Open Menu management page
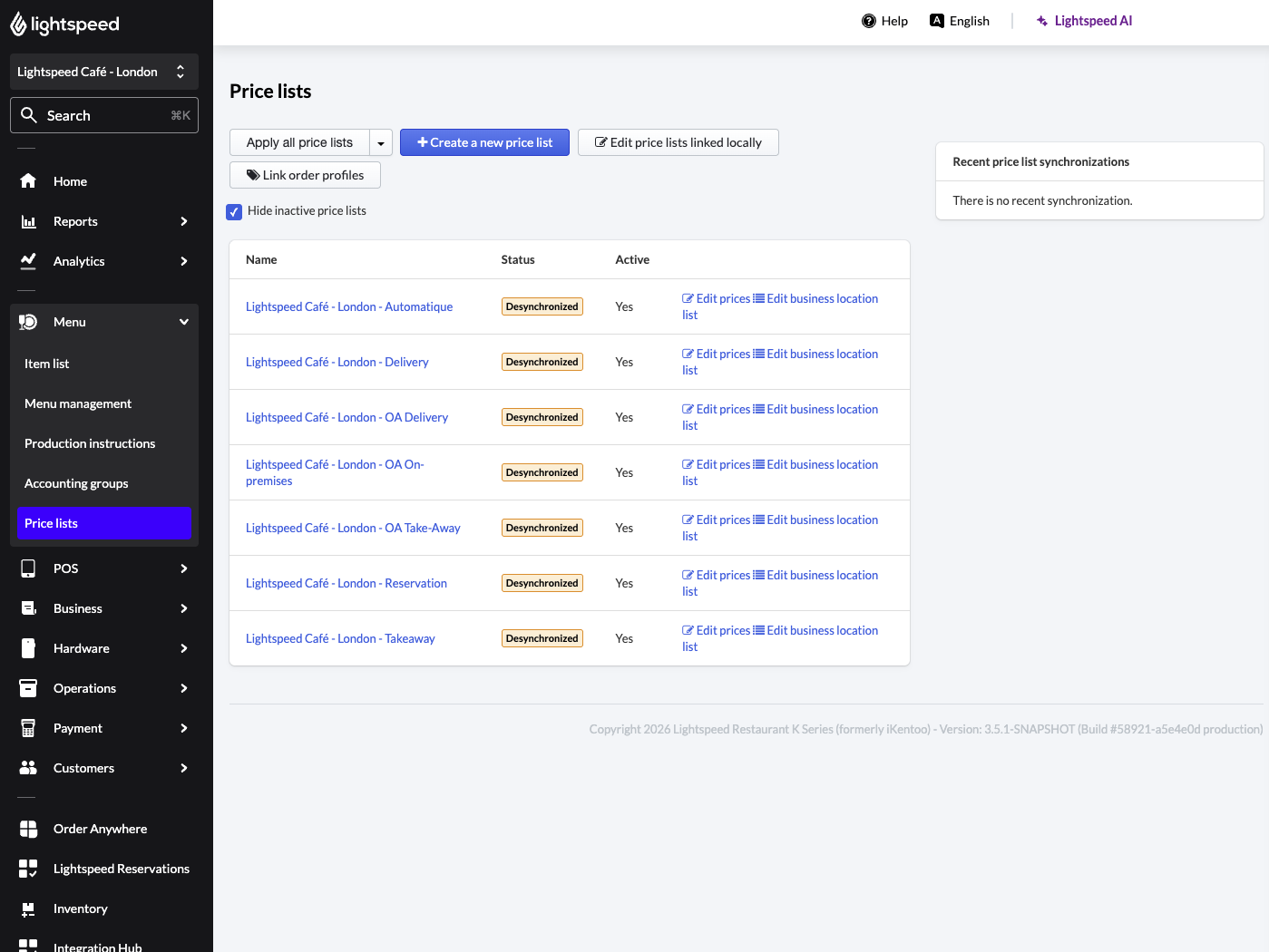The width and height of the screenshot is (1269, 952). click(x=104, y=403)
